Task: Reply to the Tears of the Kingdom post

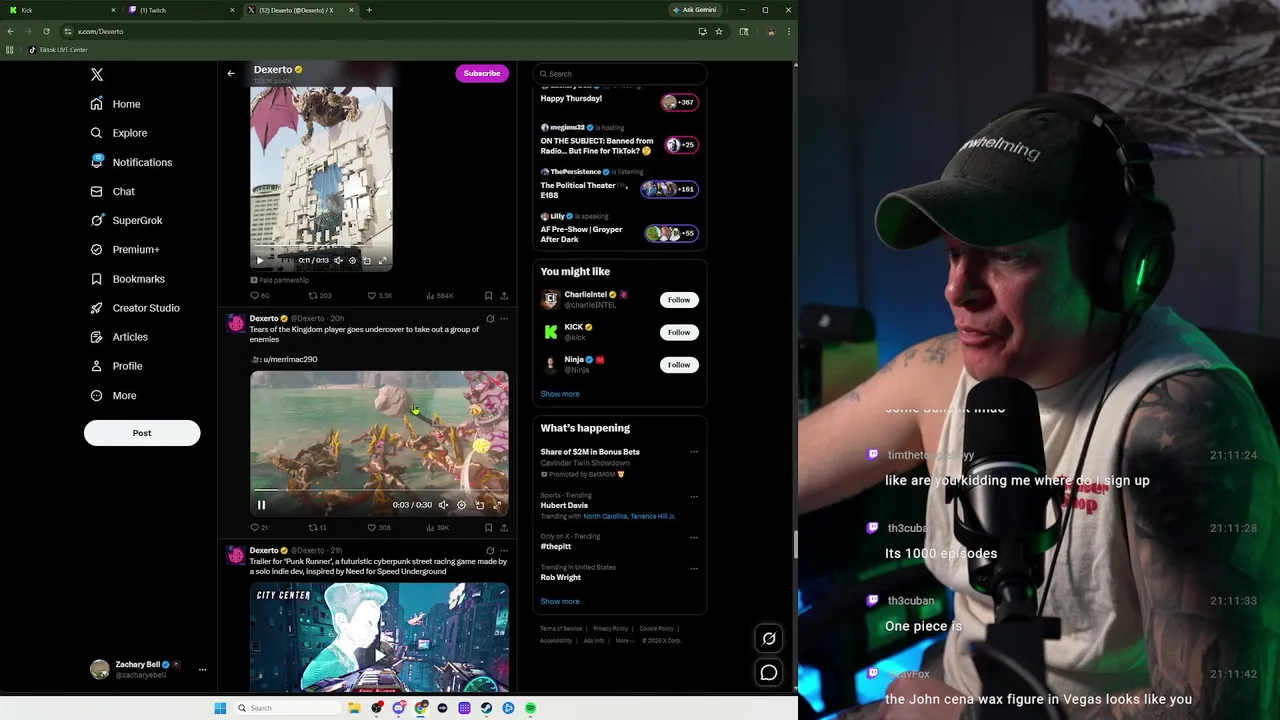Action: coord(258,527)
